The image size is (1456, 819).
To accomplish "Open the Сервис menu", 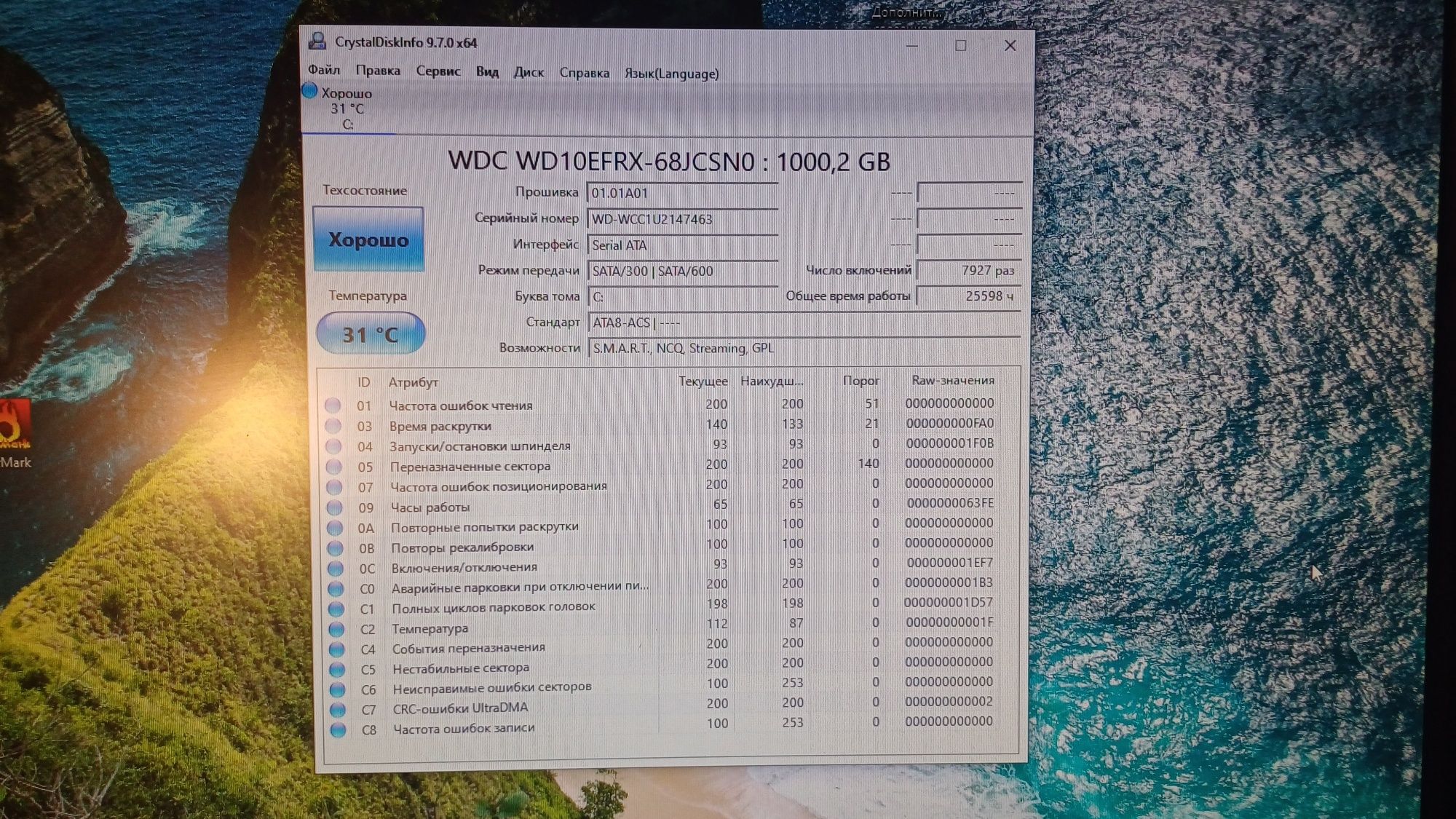I will pos(438,71).
